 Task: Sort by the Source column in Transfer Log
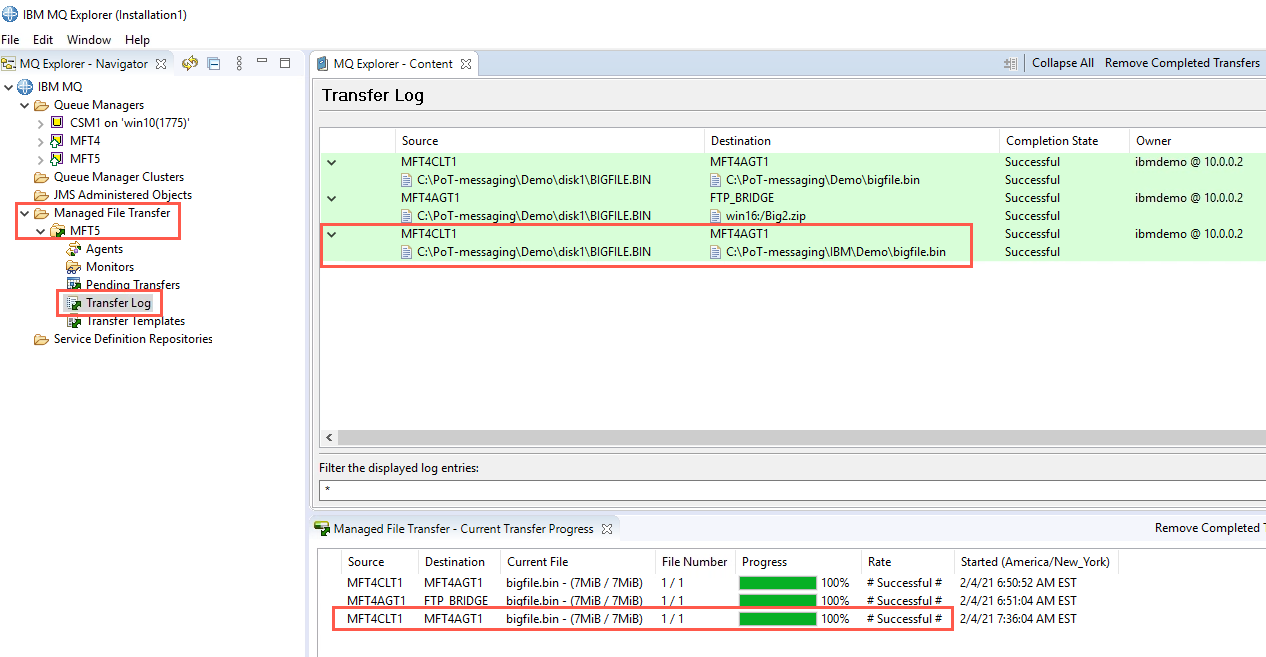coord(550,141)
